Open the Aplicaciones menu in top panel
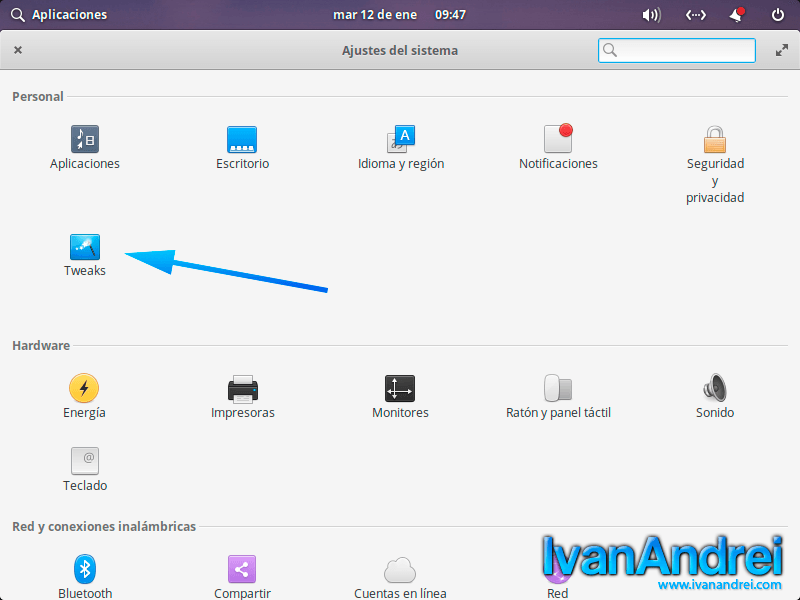Viewport: 800px width, 600px height. point(58,15)
